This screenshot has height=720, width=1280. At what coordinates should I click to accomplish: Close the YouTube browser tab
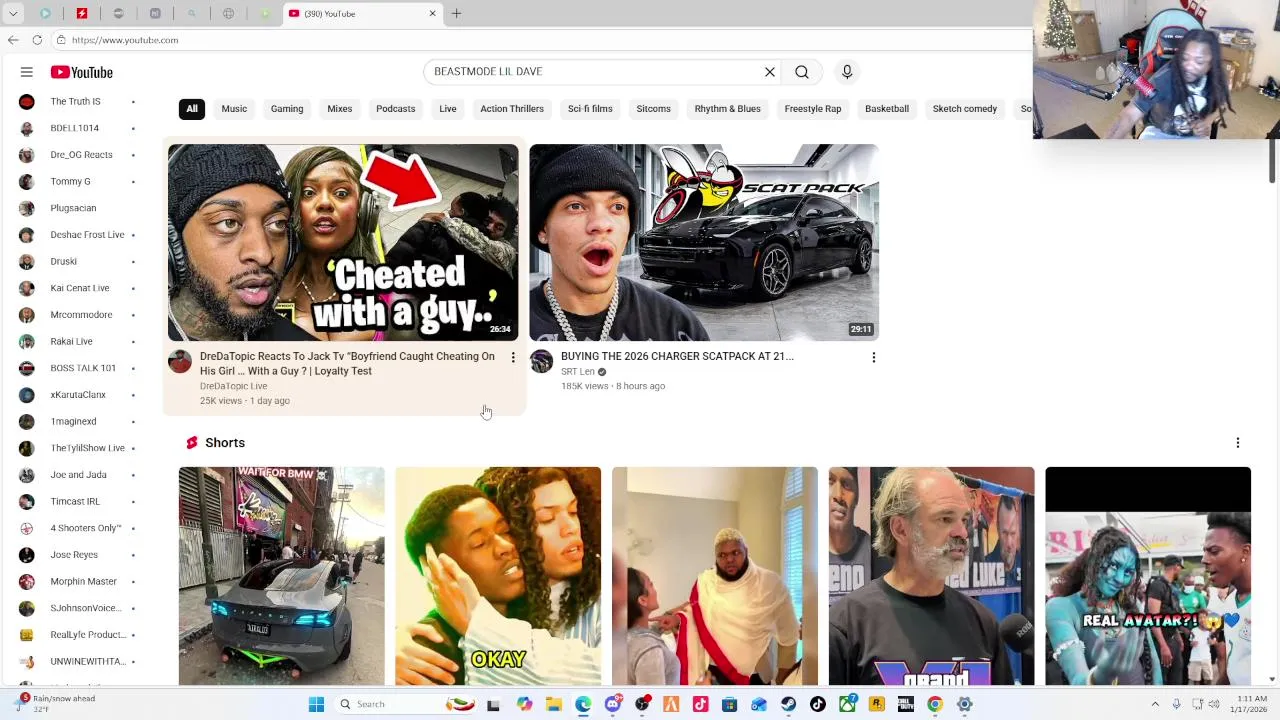click(433, 13)
